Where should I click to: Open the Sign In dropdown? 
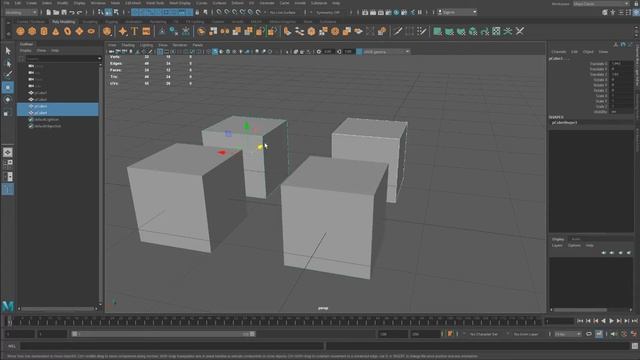click(457, 12)
